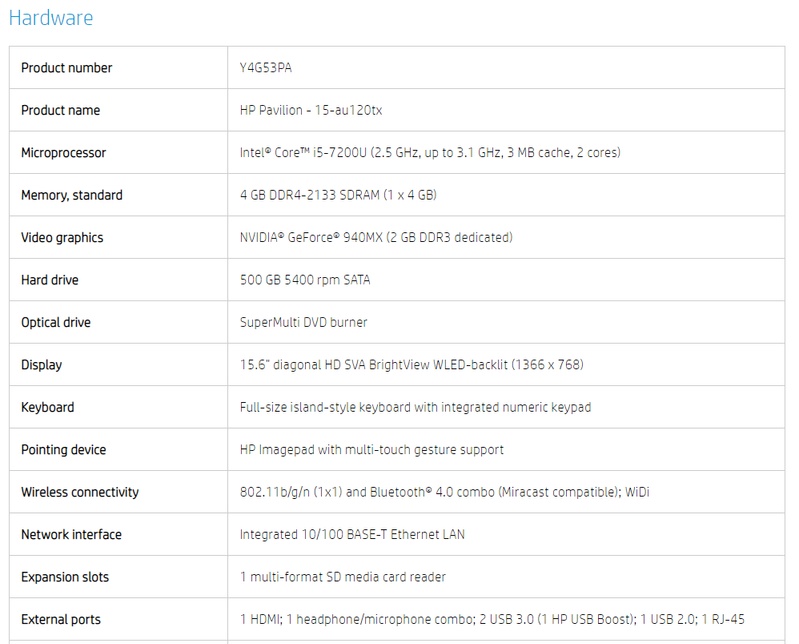Select the Intel Core i5-7200U specification
This screenshot has height=644, width=799.
pos(430,152)
